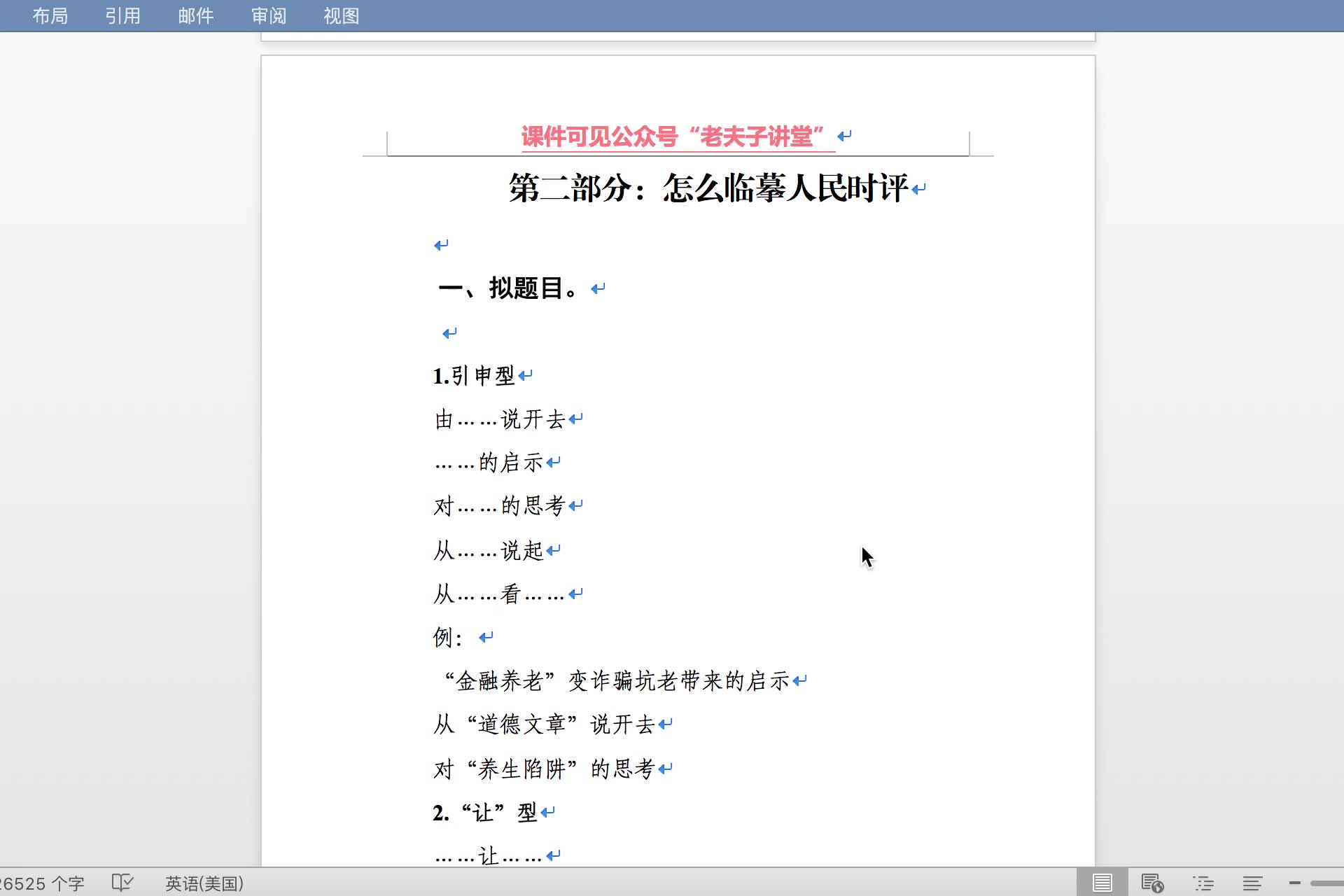This screenshot has width=1344, height=896.
Task: Click the line 由……说开去
Action: (500, 419)
